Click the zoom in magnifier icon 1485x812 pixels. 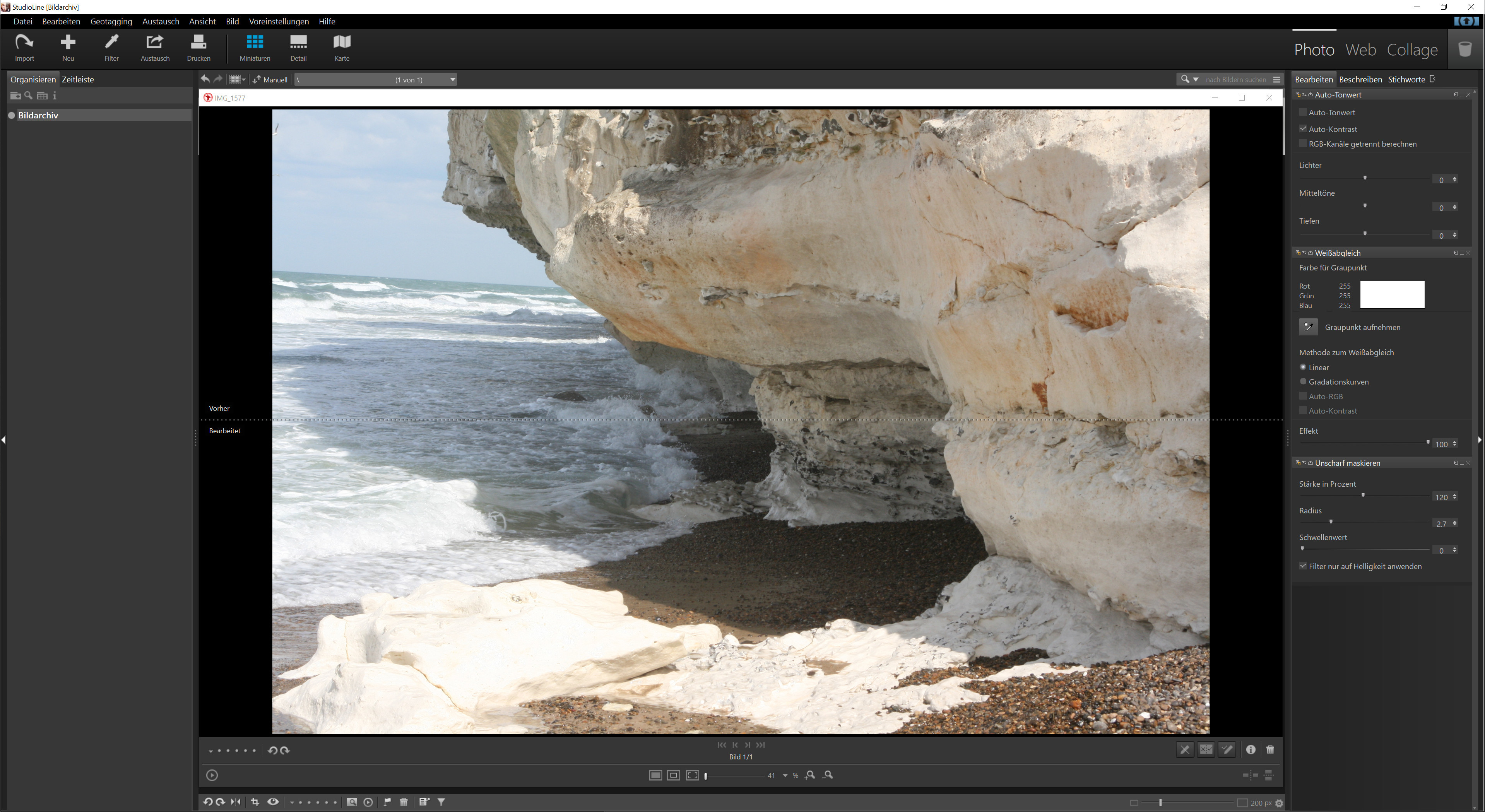click(810, 775)
